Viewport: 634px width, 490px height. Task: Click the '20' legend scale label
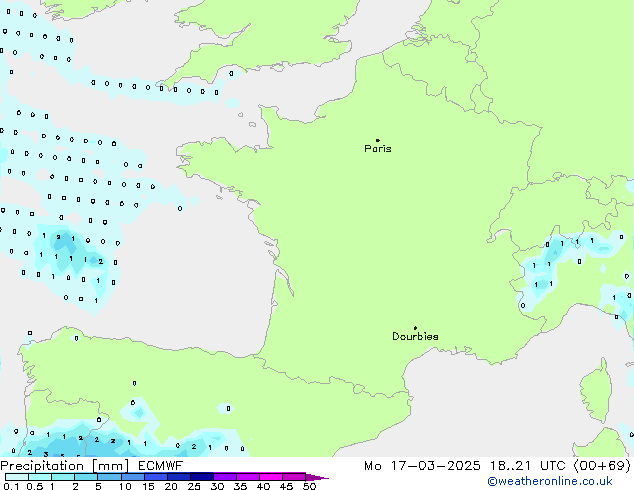[171, 486]
